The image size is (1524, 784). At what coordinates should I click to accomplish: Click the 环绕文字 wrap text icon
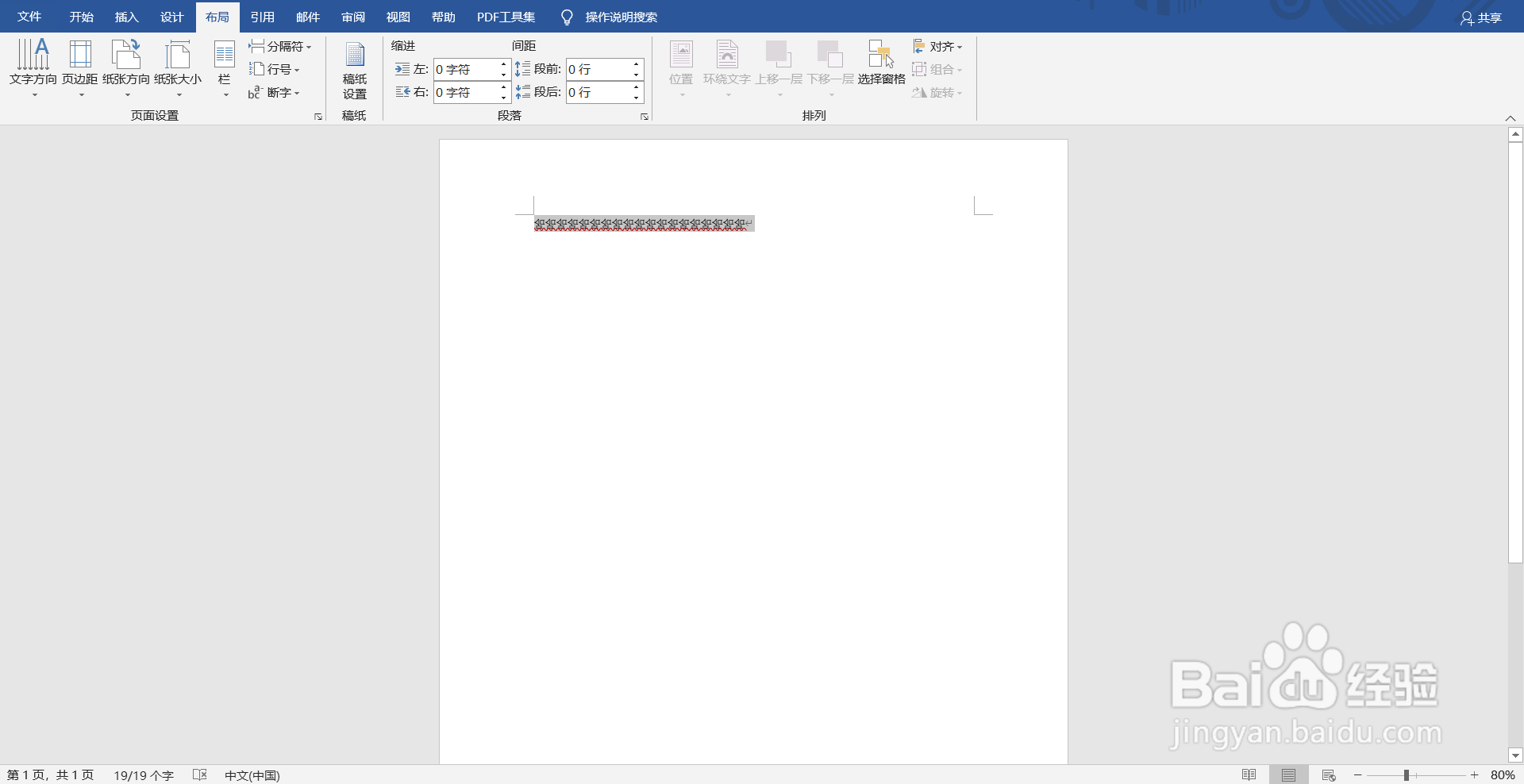click(727, 54)
